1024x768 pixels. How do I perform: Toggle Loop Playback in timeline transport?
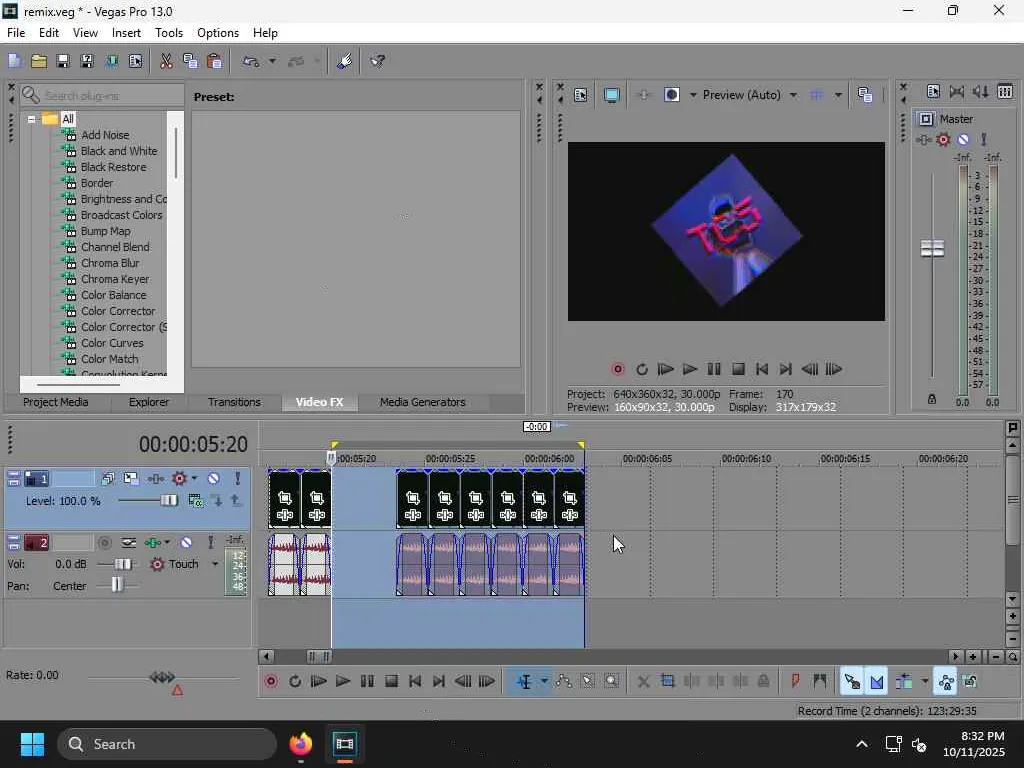[x=295, y=681]
